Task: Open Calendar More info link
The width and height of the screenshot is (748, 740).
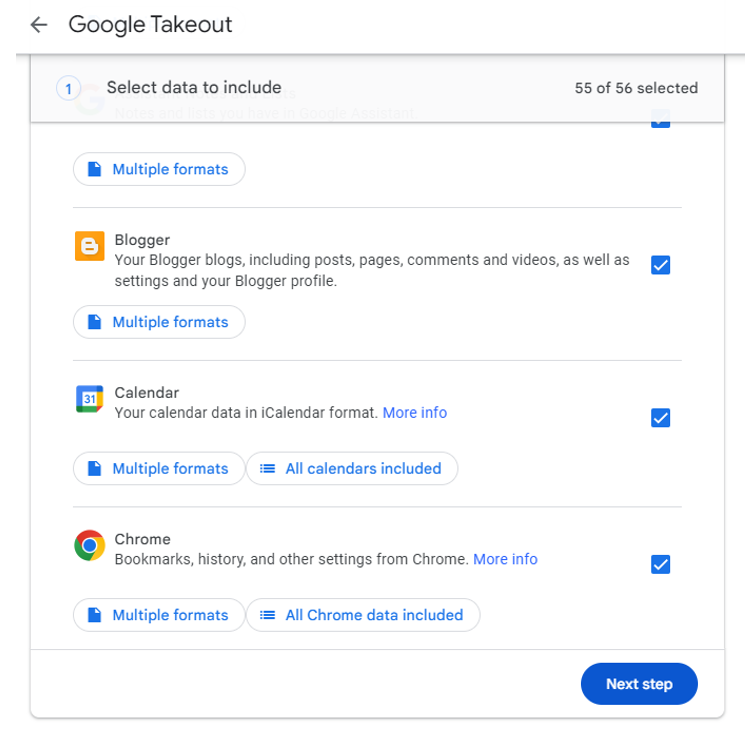Action: point(415,413)
